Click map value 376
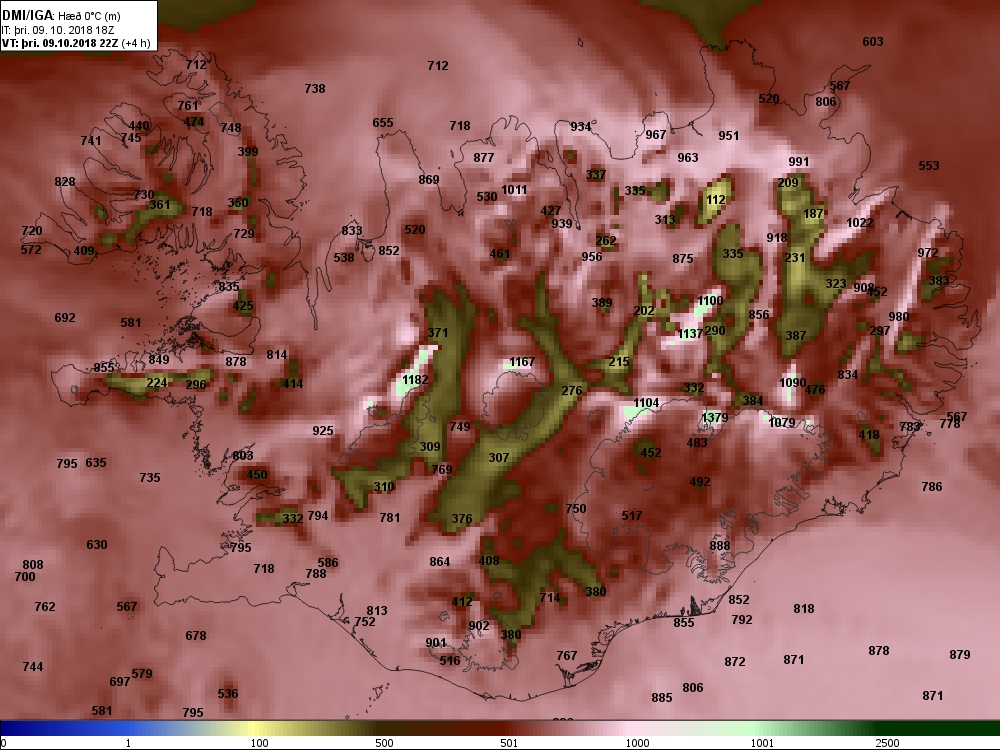 pyautogui.click(x=462, y=518)
